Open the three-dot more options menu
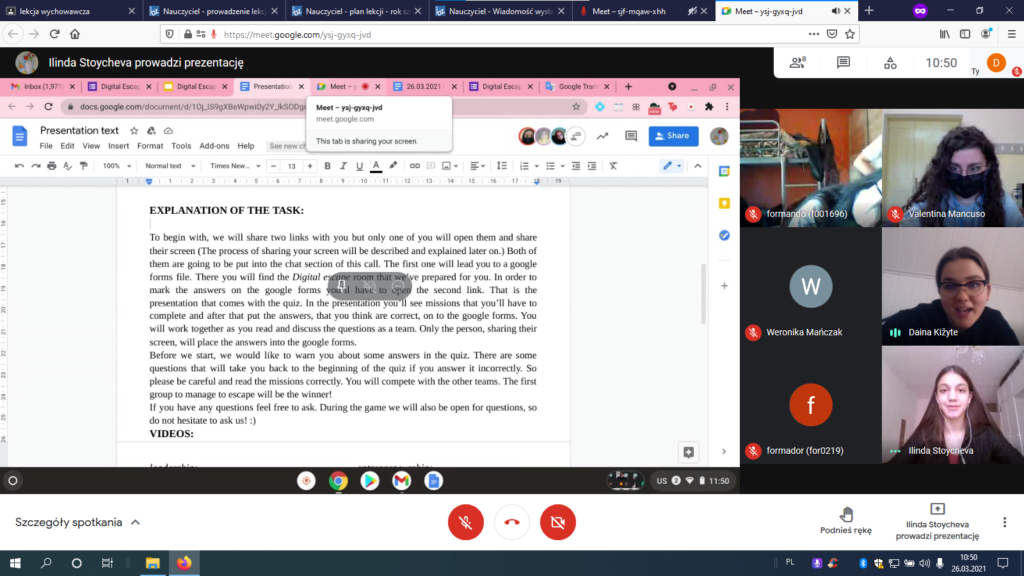Screen dimensions: 1024x576 (x=1005, y=522)
